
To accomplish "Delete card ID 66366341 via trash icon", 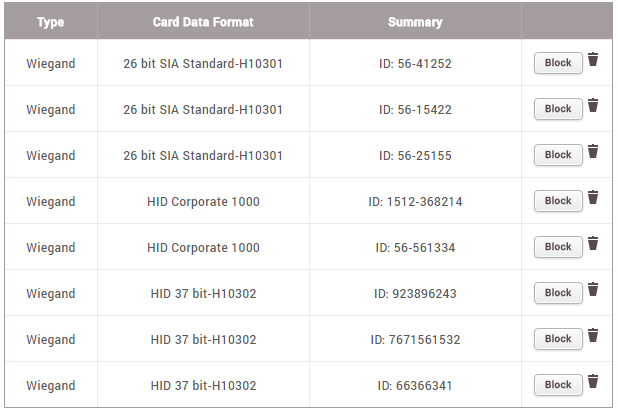I will 593,382.
